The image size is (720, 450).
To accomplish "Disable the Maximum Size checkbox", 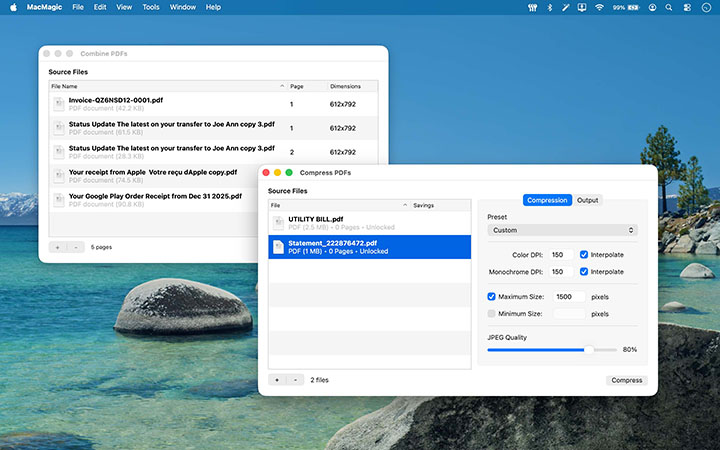I will click(x=491, y=297).
